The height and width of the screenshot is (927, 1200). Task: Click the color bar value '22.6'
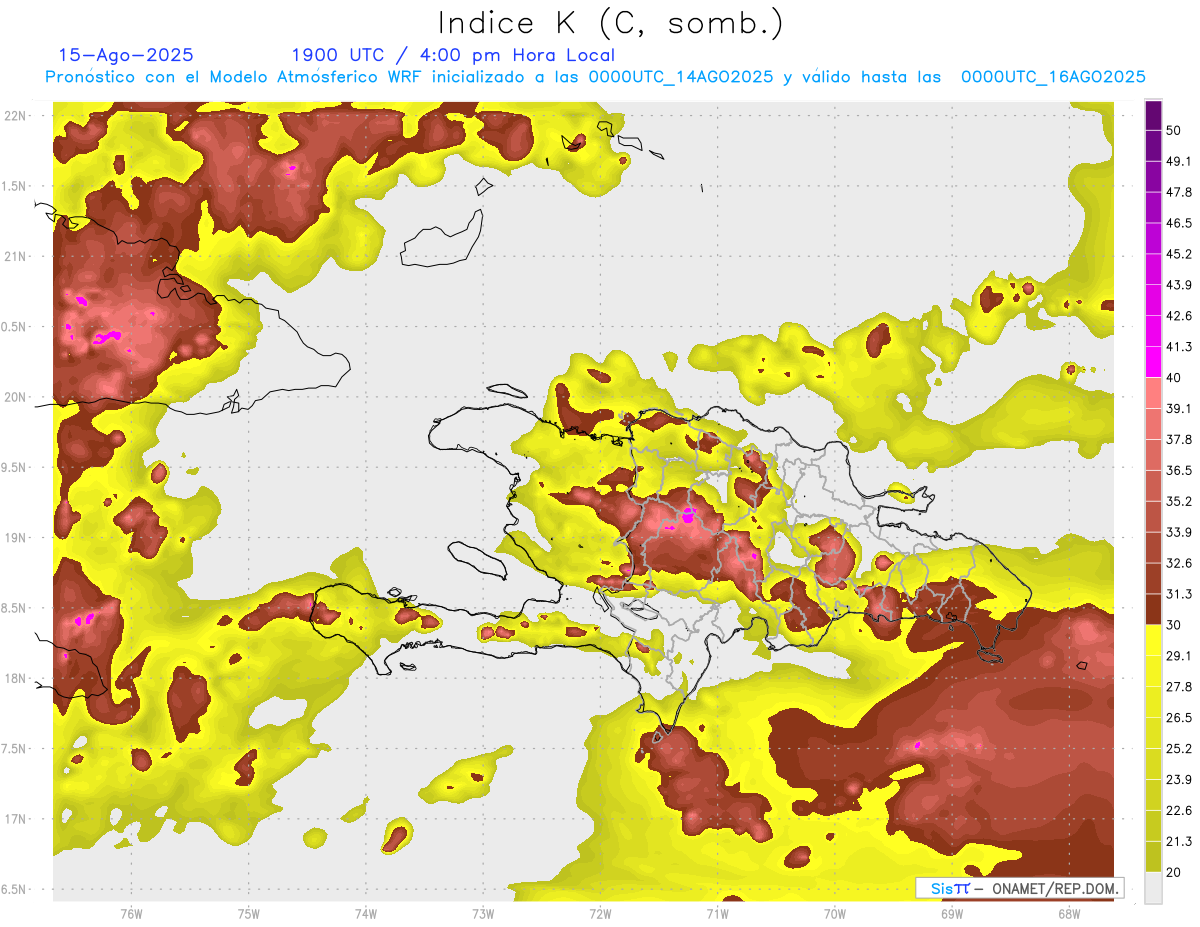1179,811
